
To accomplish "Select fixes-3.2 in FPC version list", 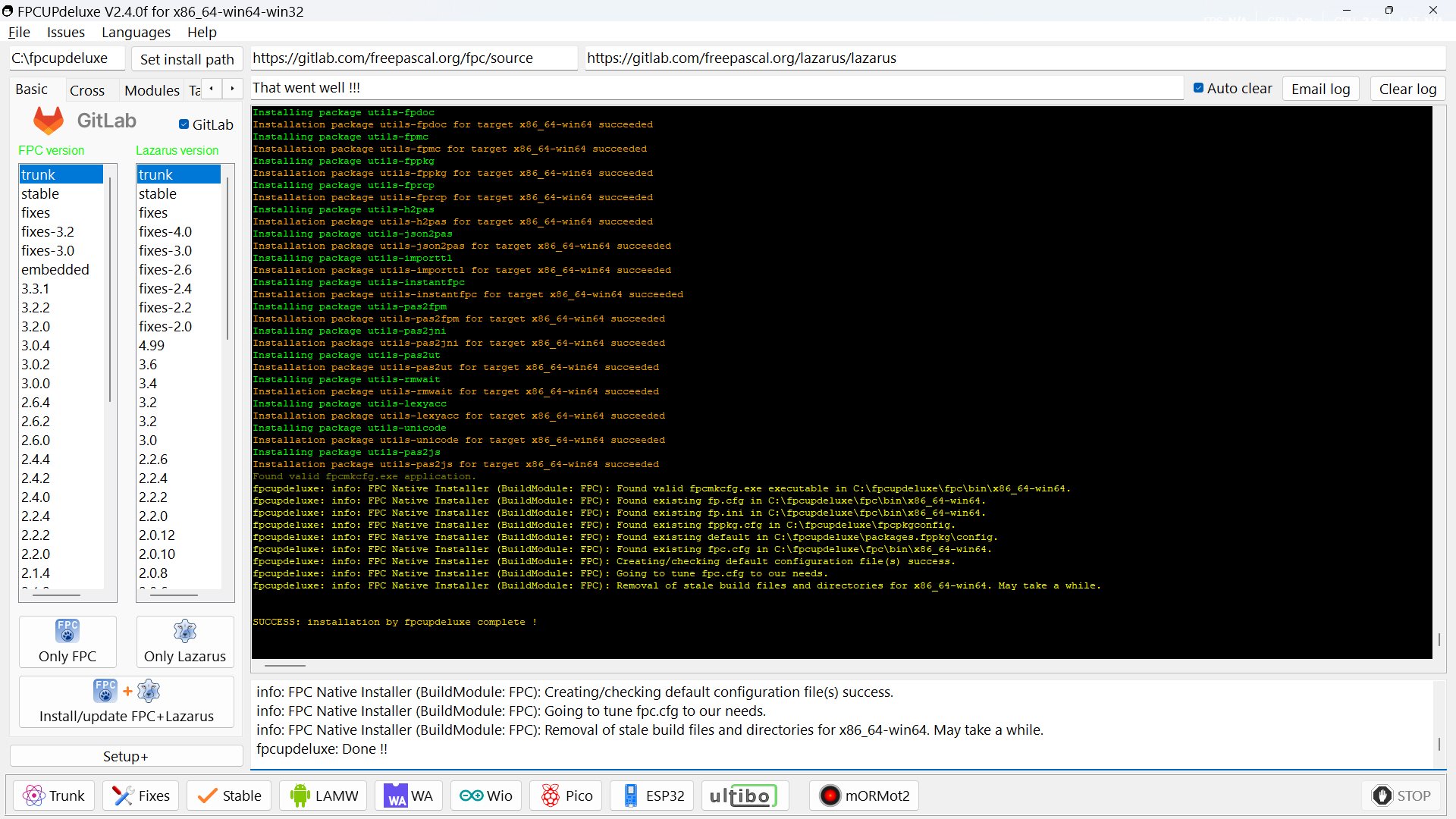I will point(48,231).
